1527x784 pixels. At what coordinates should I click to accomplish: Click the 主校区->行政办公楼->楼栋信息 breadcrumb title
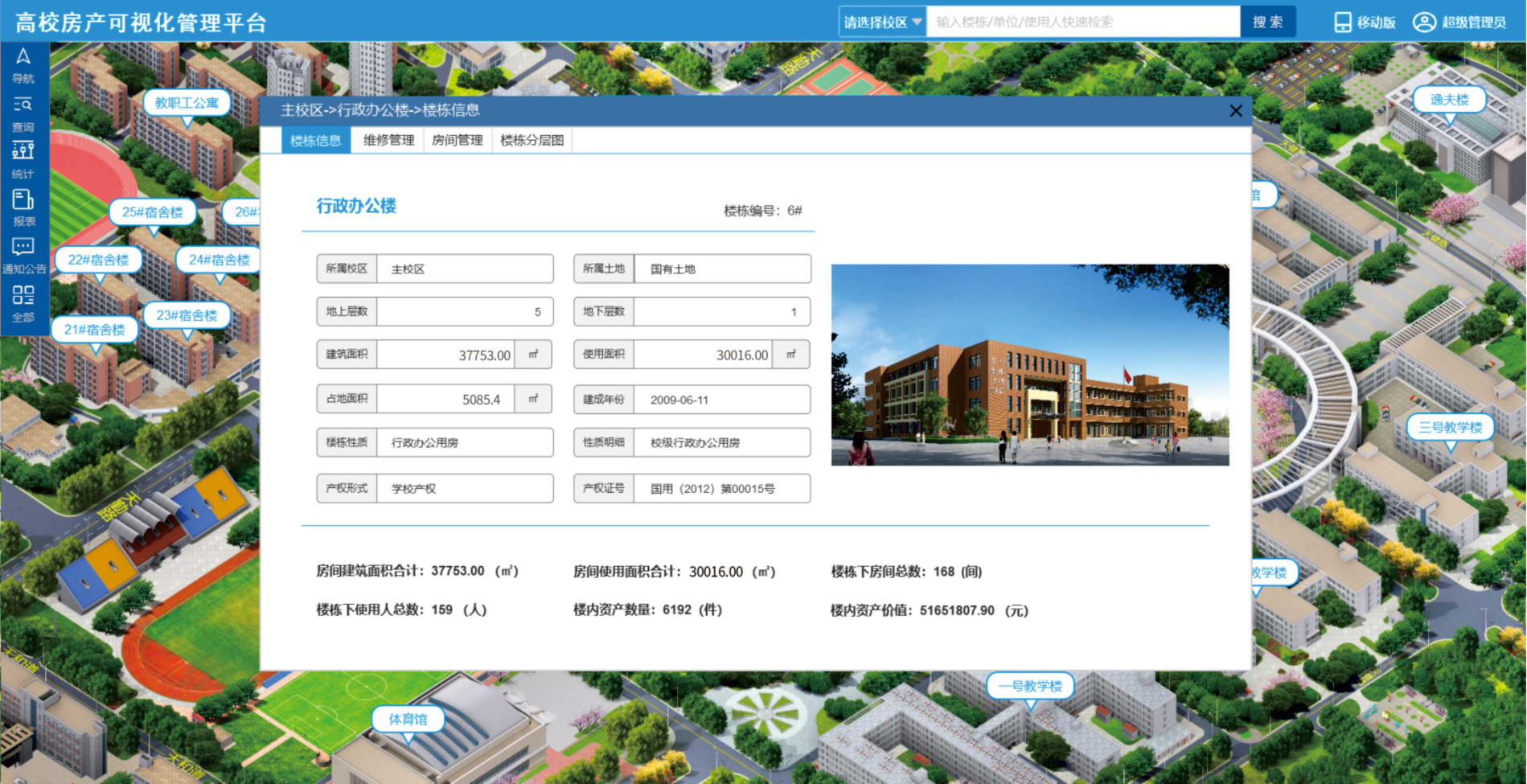(x=380, y=110)
